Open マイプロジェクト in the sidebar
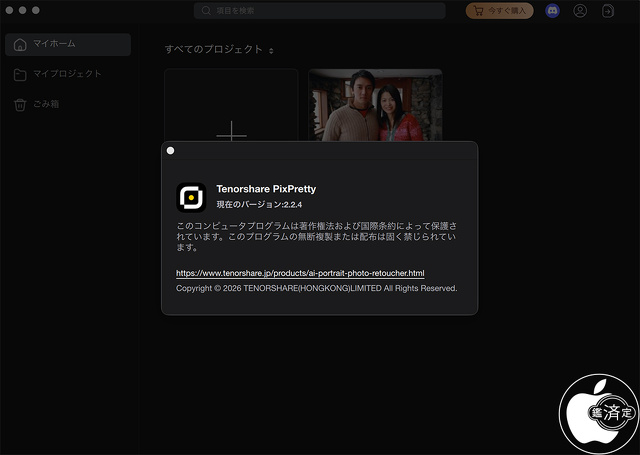This screenshot has height=455, width=640. (67, 74)
